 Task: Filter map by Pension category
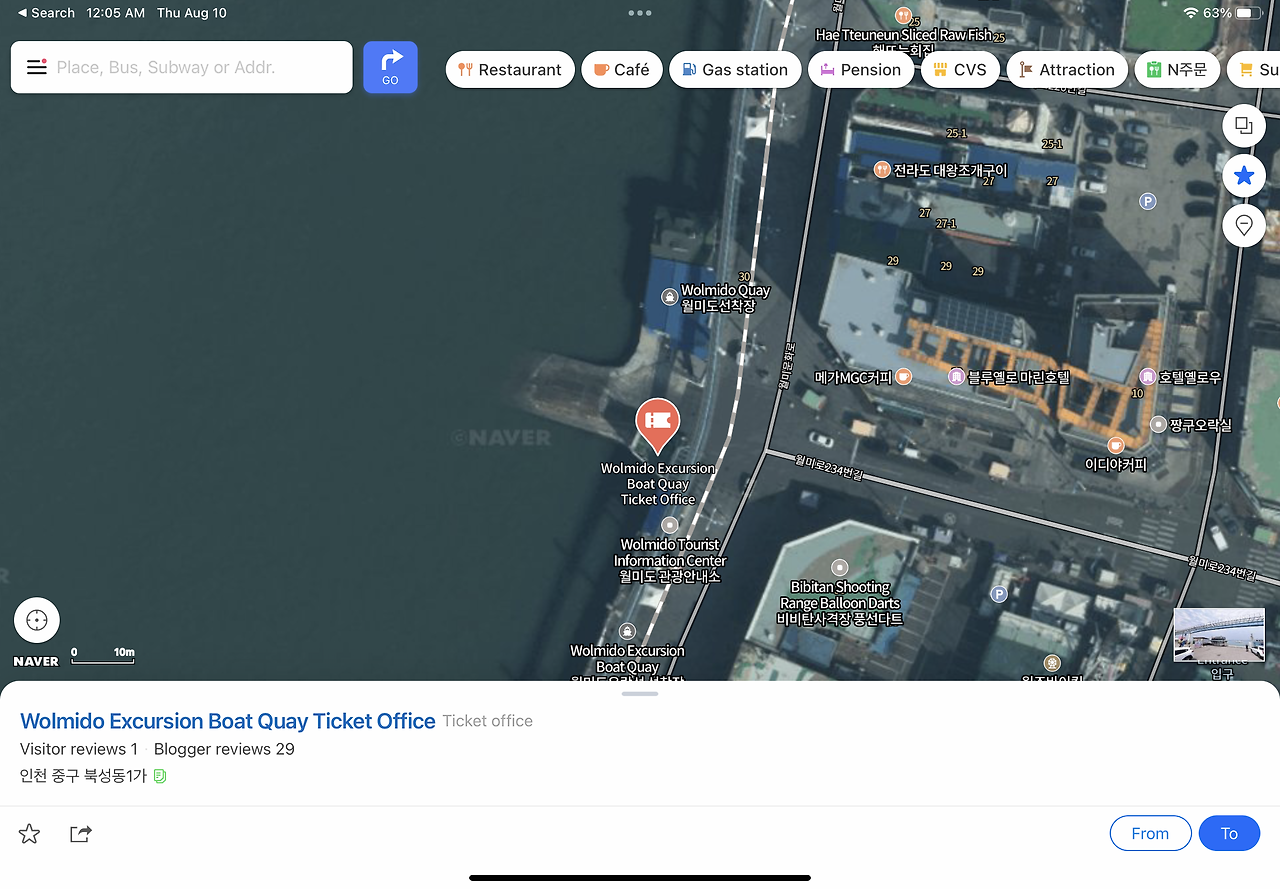pos(861,70)
